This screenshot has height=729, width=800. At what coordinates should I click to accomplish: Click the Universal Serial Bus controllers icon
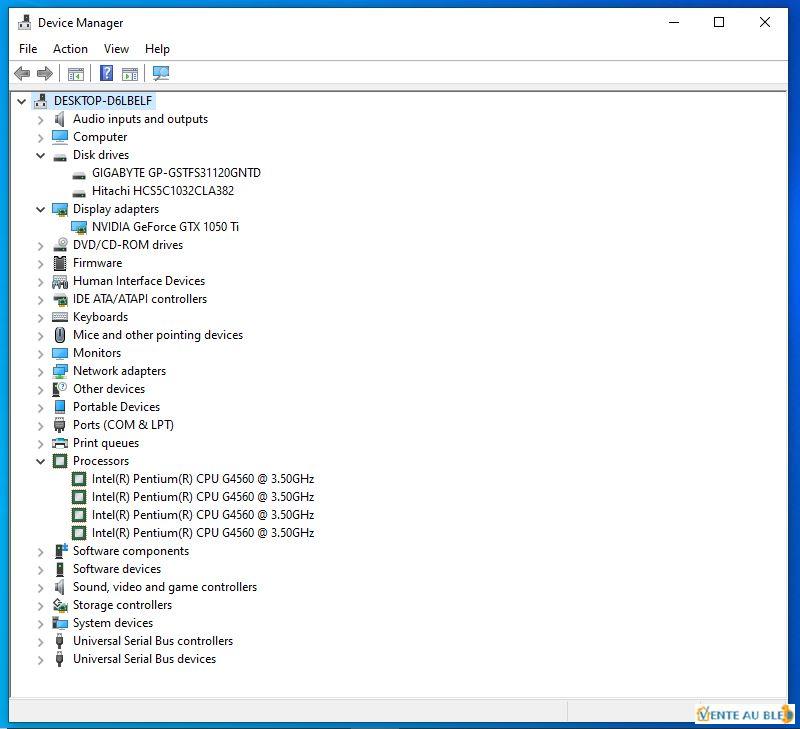[x=60, y=641]
